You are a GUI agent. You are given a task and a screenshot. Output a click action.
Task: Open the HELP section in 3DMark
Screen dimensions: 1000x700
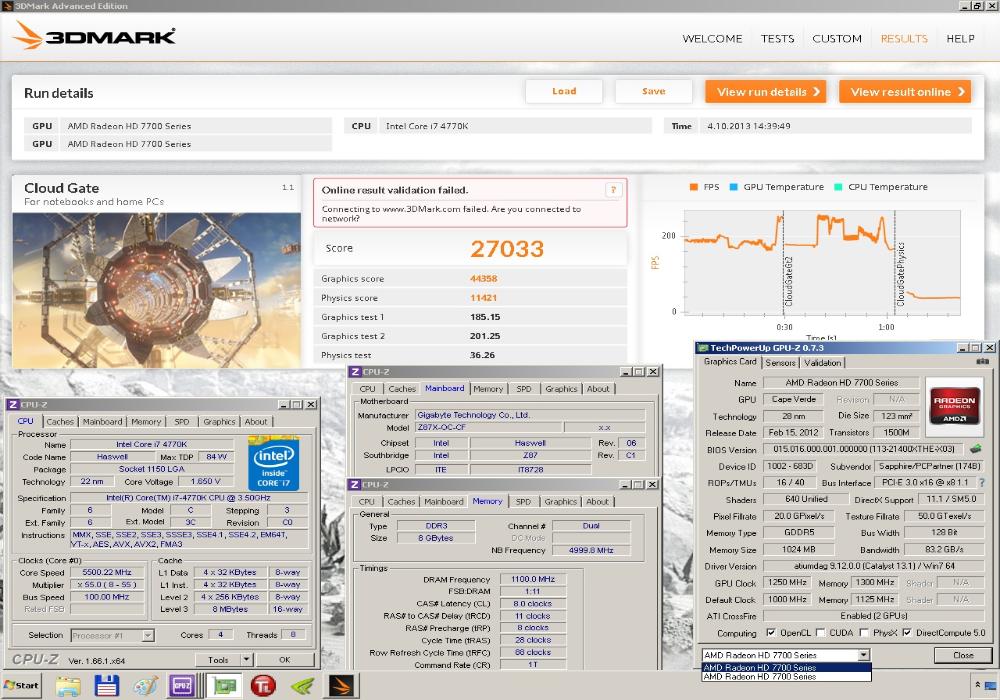960,38
